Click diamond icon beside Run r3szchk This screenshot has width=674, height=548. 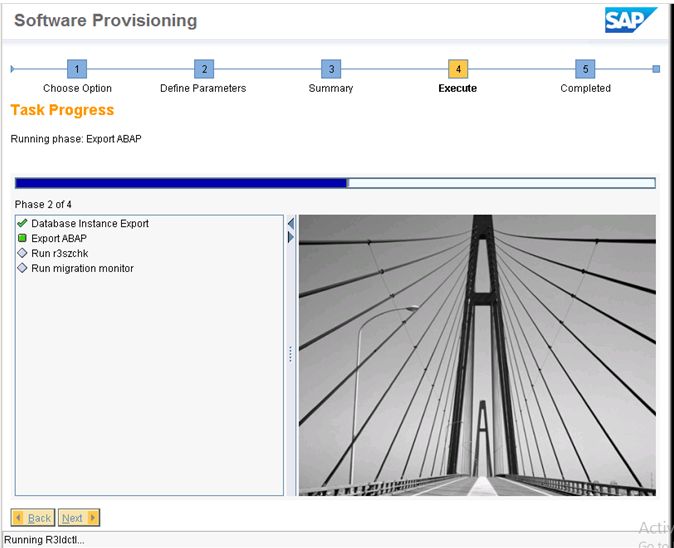22,253
